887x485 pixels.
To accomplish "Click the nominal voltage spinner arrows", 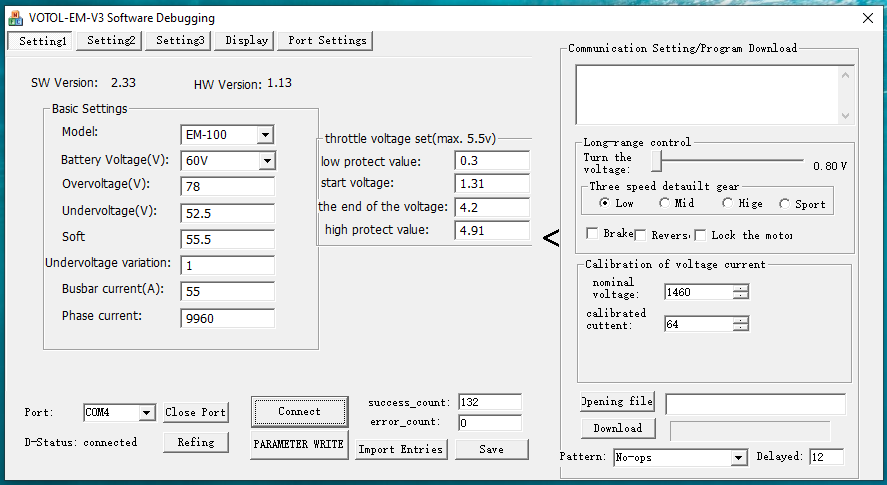I will [740, 292].
